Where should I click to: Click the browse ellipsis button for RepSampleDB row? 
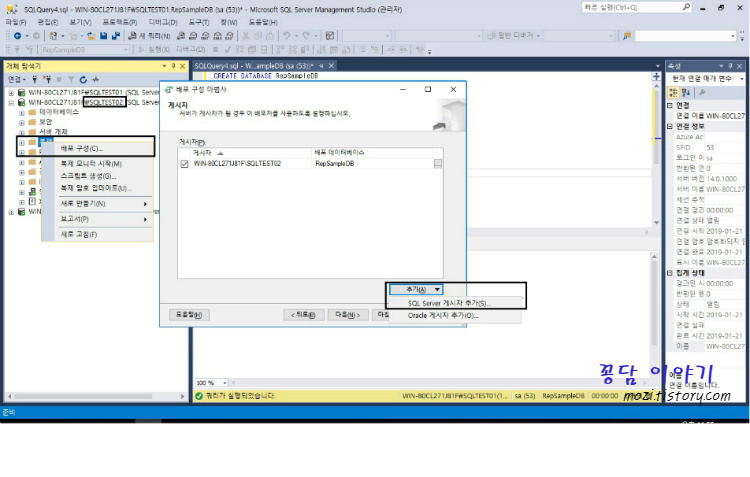(438, 164)
